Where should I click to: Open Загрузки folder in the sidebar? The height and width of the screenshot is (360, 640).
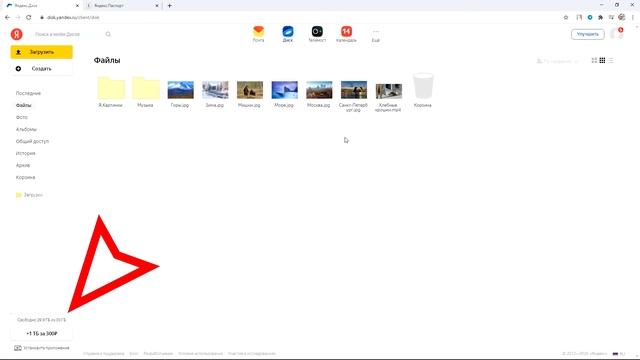[29, 195]
